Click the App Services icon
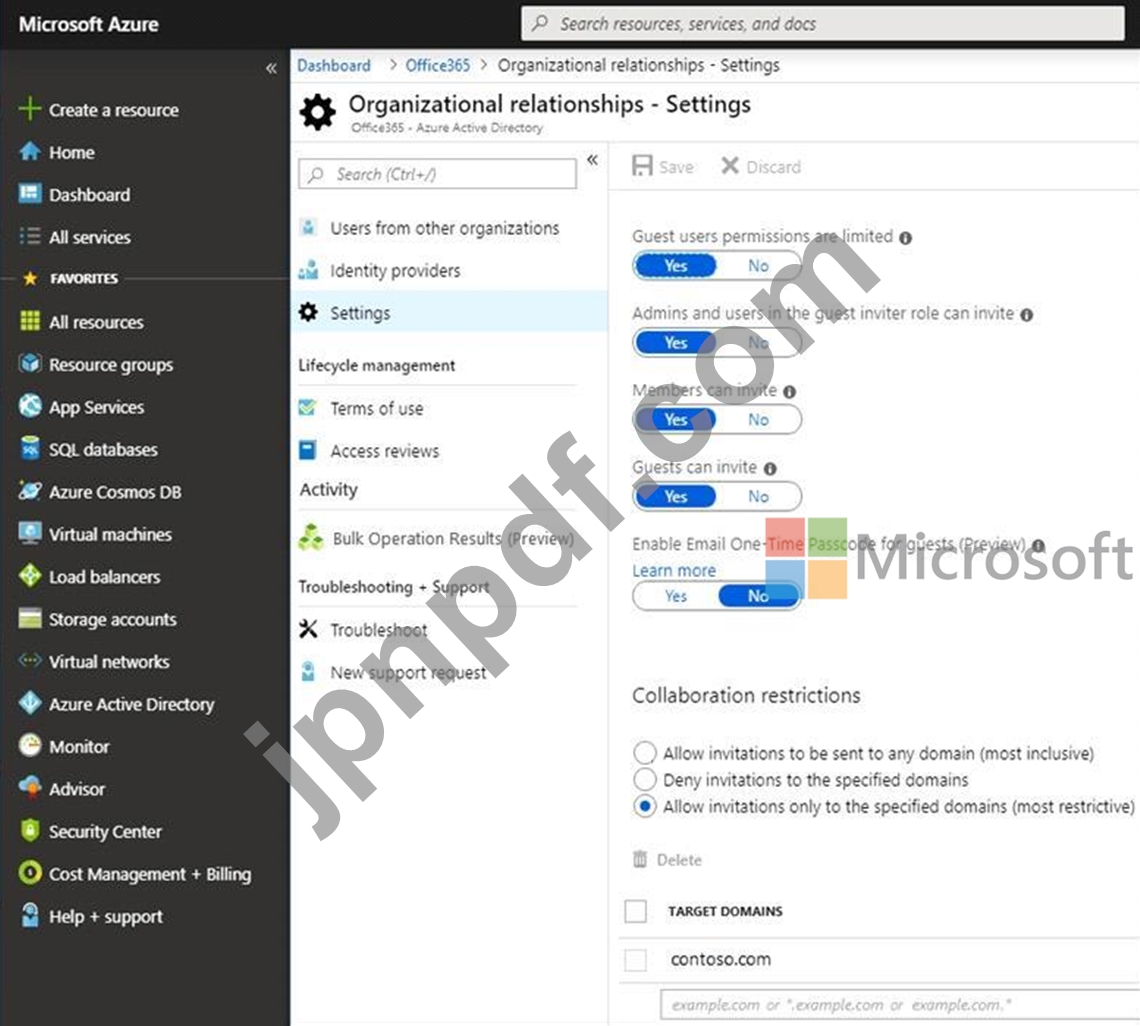Image resolution: width=1140 pixels, height=1026 pixels. point(30,406)
